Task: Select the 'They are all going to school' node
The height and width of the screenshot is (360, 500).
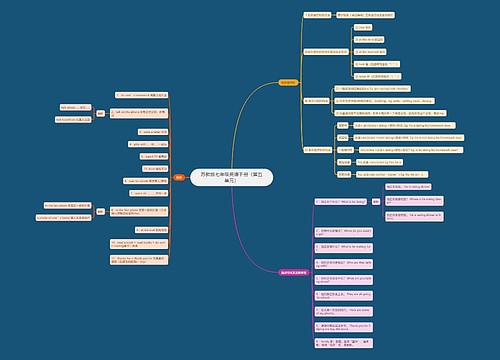Action: 344,296
